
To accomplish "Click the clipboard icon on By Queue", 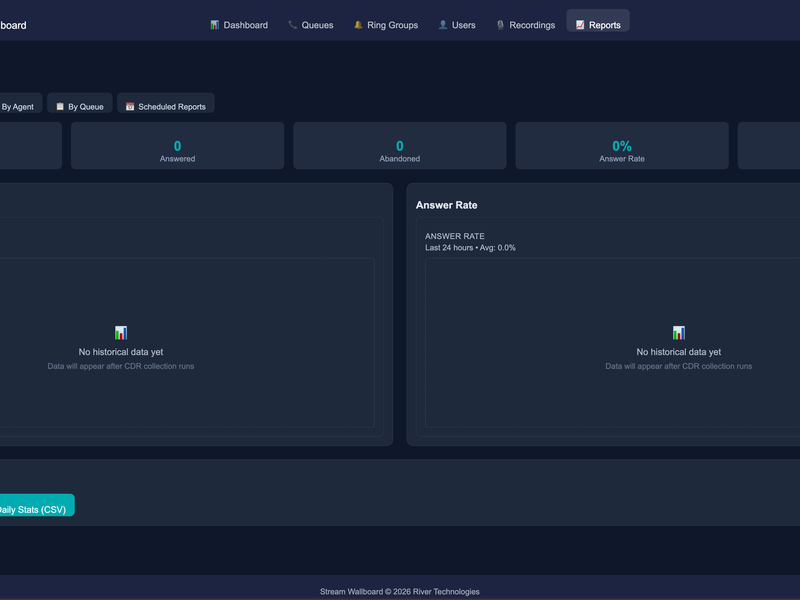I will pos(60,106).
